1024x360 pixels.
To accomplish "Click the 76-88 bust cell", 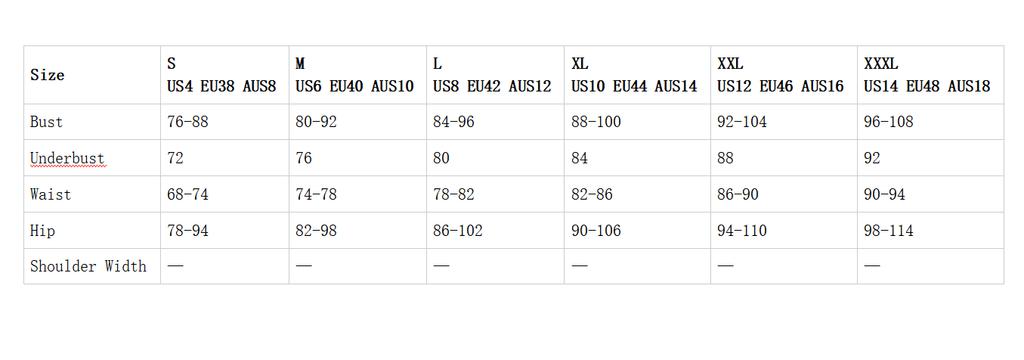I will pyautogui.click(x=225, y=122).
